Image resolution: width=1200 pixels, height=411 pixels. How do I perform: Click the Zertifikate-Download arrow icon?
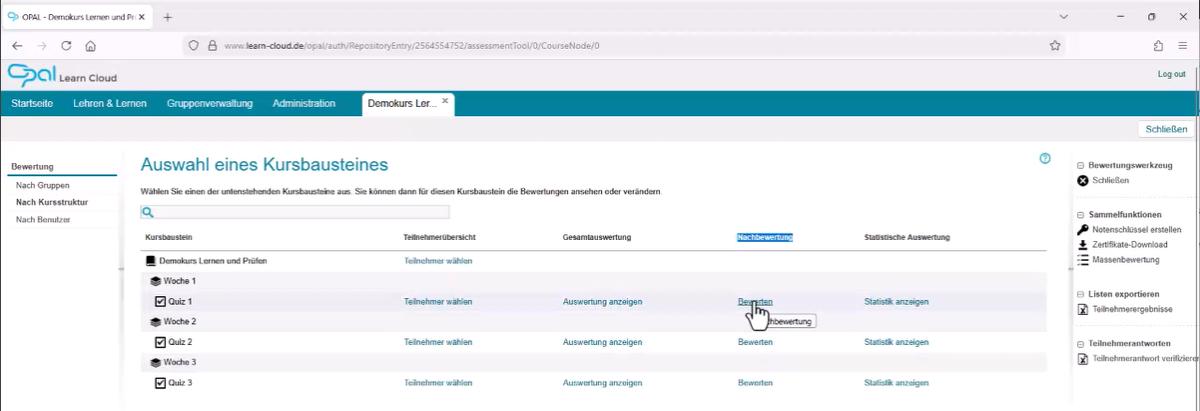click(x=1082, y=245)
